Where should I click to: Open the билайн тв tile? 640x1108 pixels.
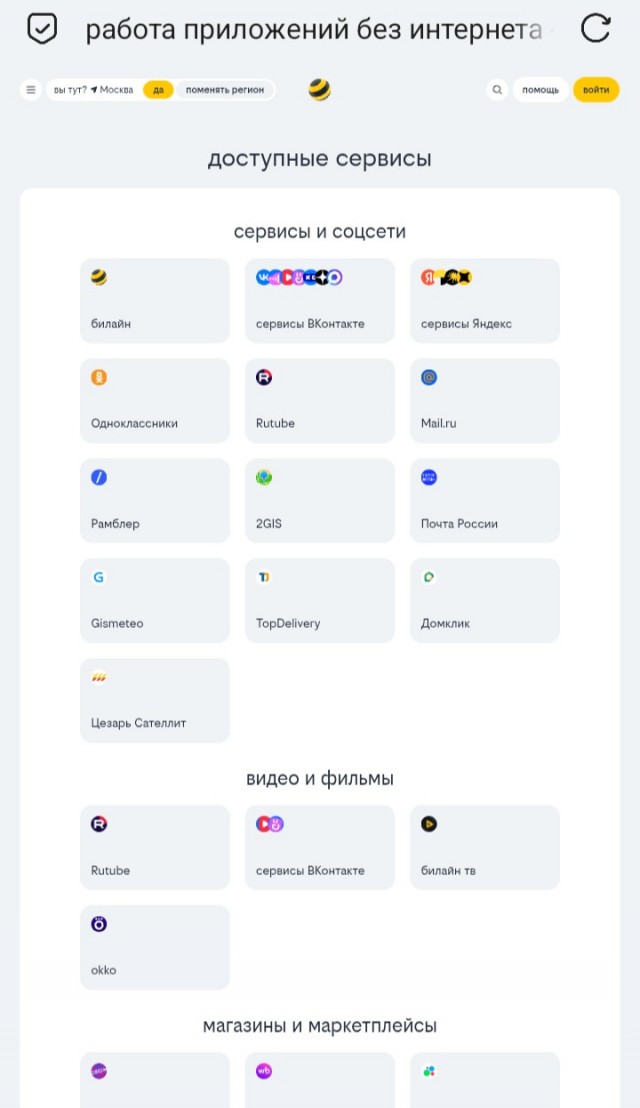pos(485,847)
